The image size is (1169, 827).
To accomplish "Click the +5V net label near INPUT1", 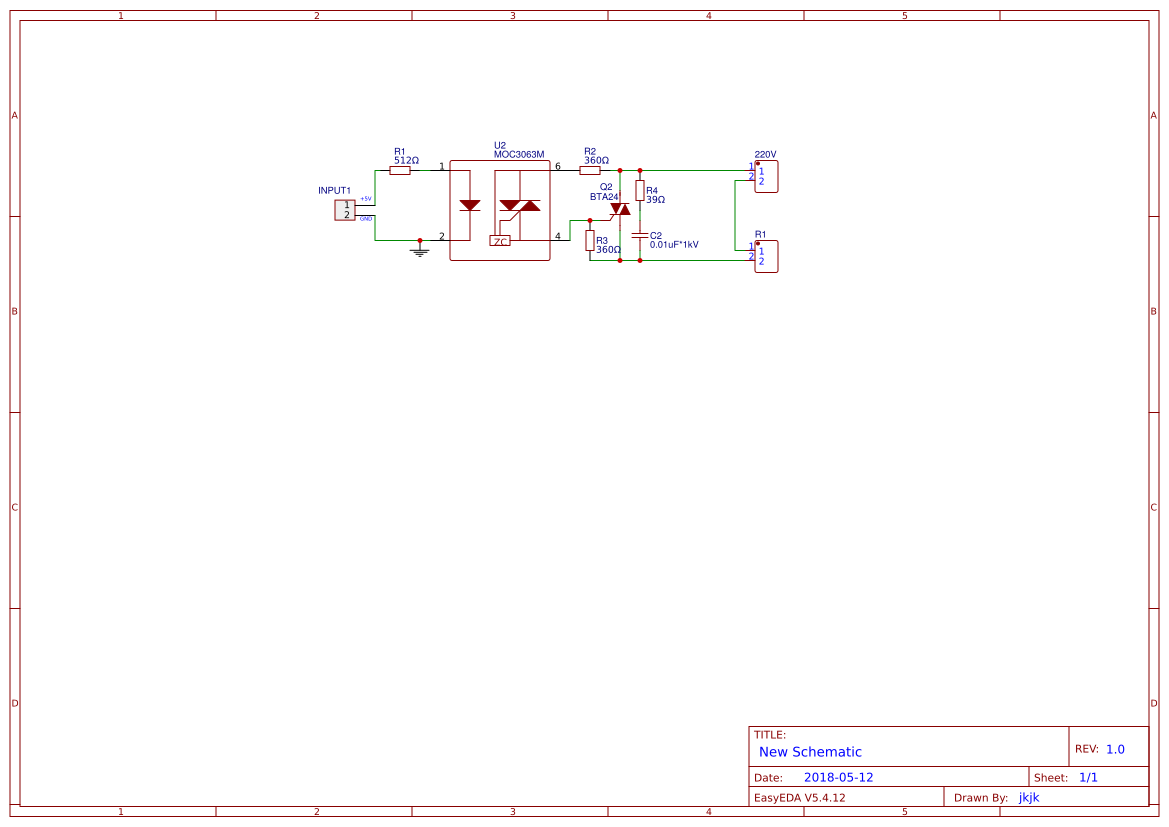I will 365,199.
